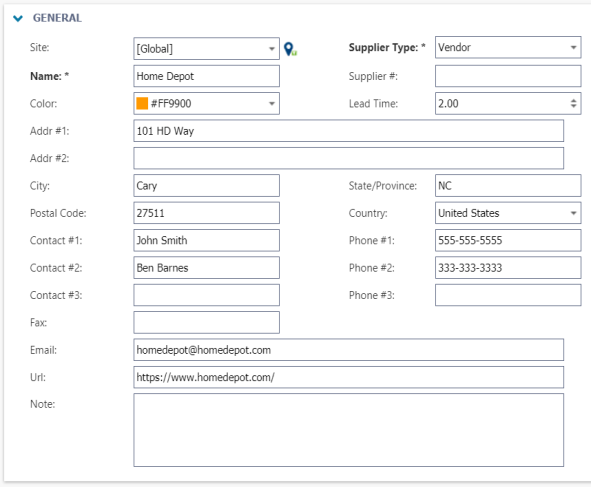Viewport: 591px width, 487px height.
Task: Click the Name field containing Home Depot
Action: coord(206,76)
